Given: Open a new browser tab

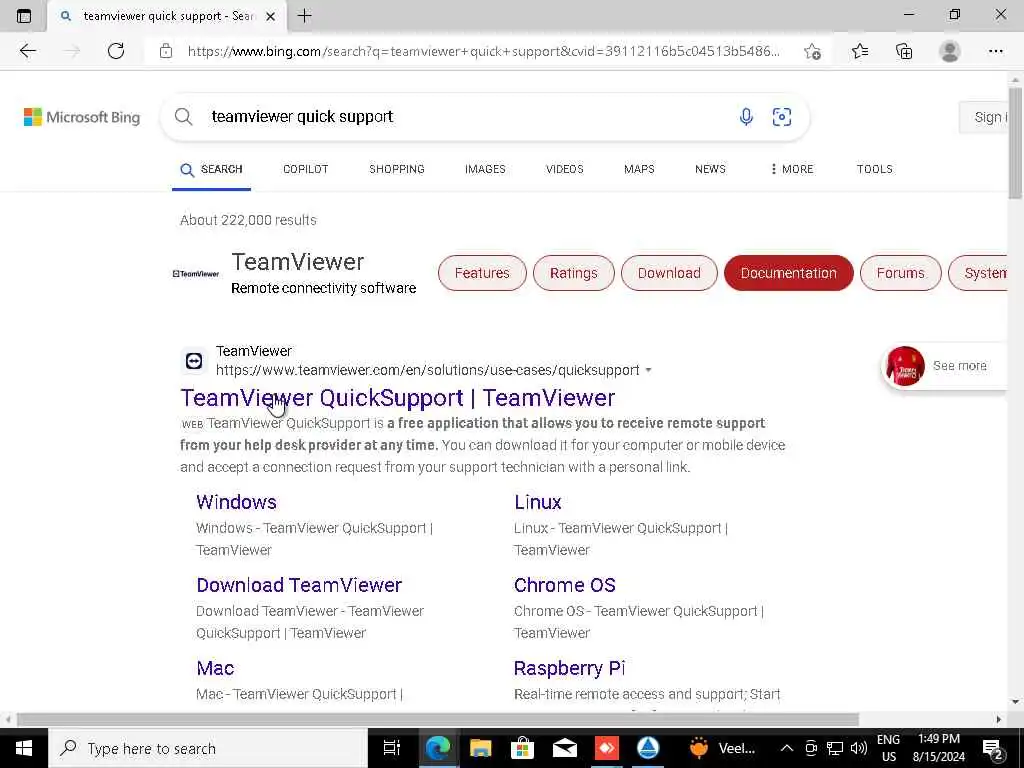Looking at the screenshot, I should pyautogui.click(x=304, y=16).
